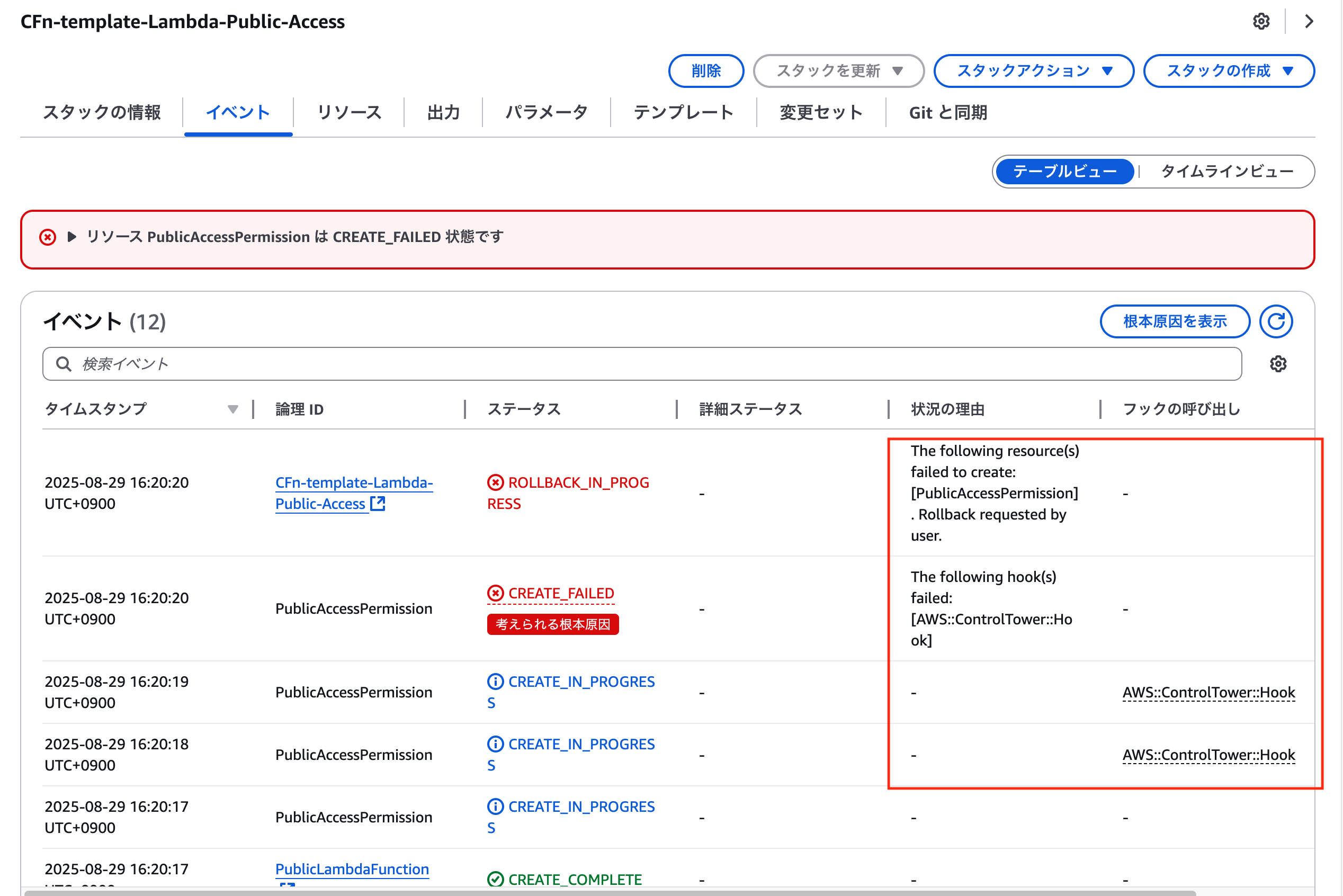Click the イベント (12) heading
Viewport: 1343px width, 896px height.
click(x=104, y=321)
